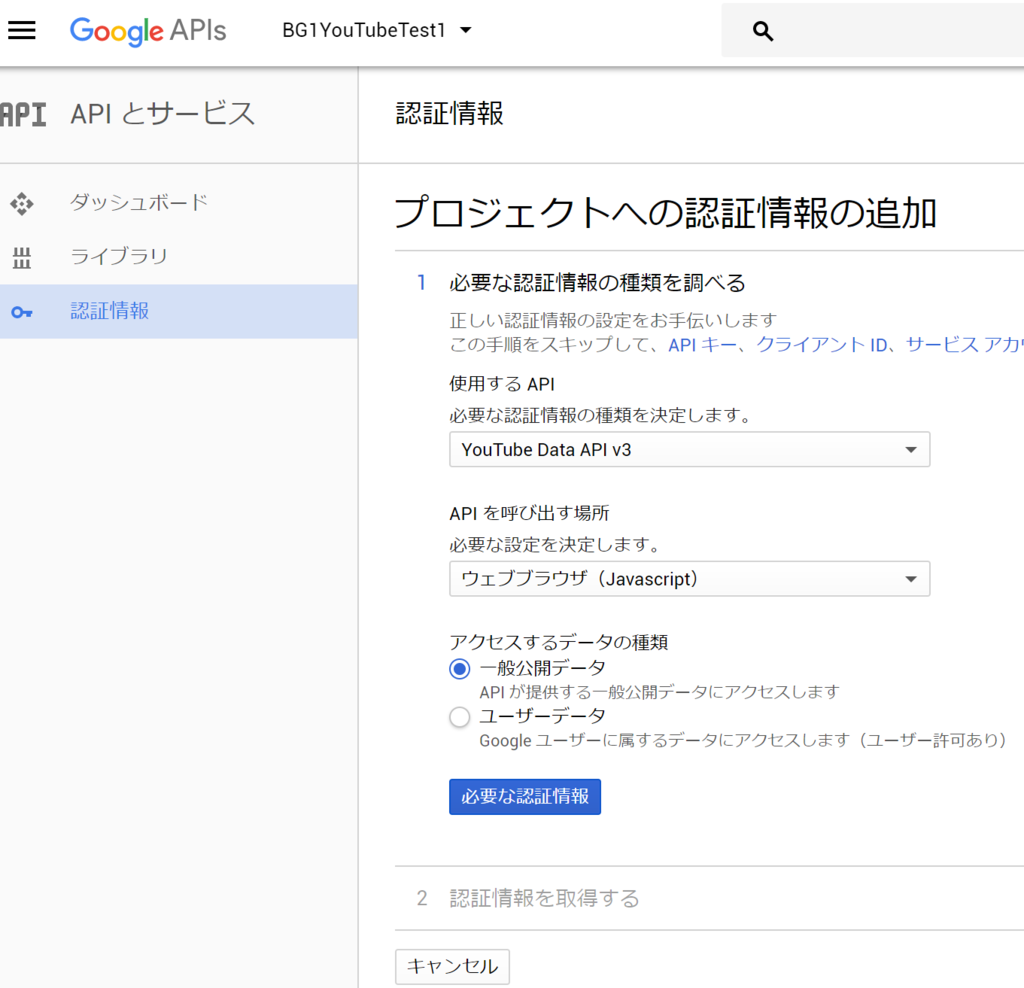The image size is (1024, 988).
Task: Select the 一般公開データ radio button
Action: click(460, 669)
